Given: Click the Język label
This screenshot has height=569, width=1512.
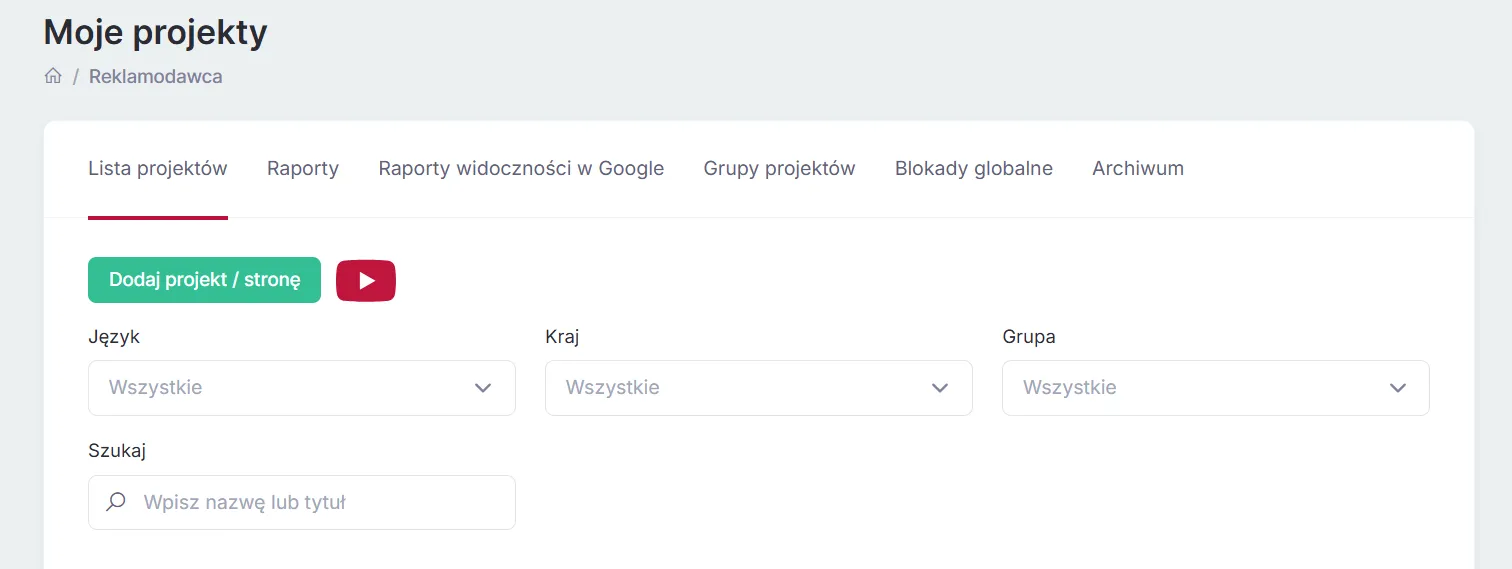Looking at the screenshot, I should (114, 337).
